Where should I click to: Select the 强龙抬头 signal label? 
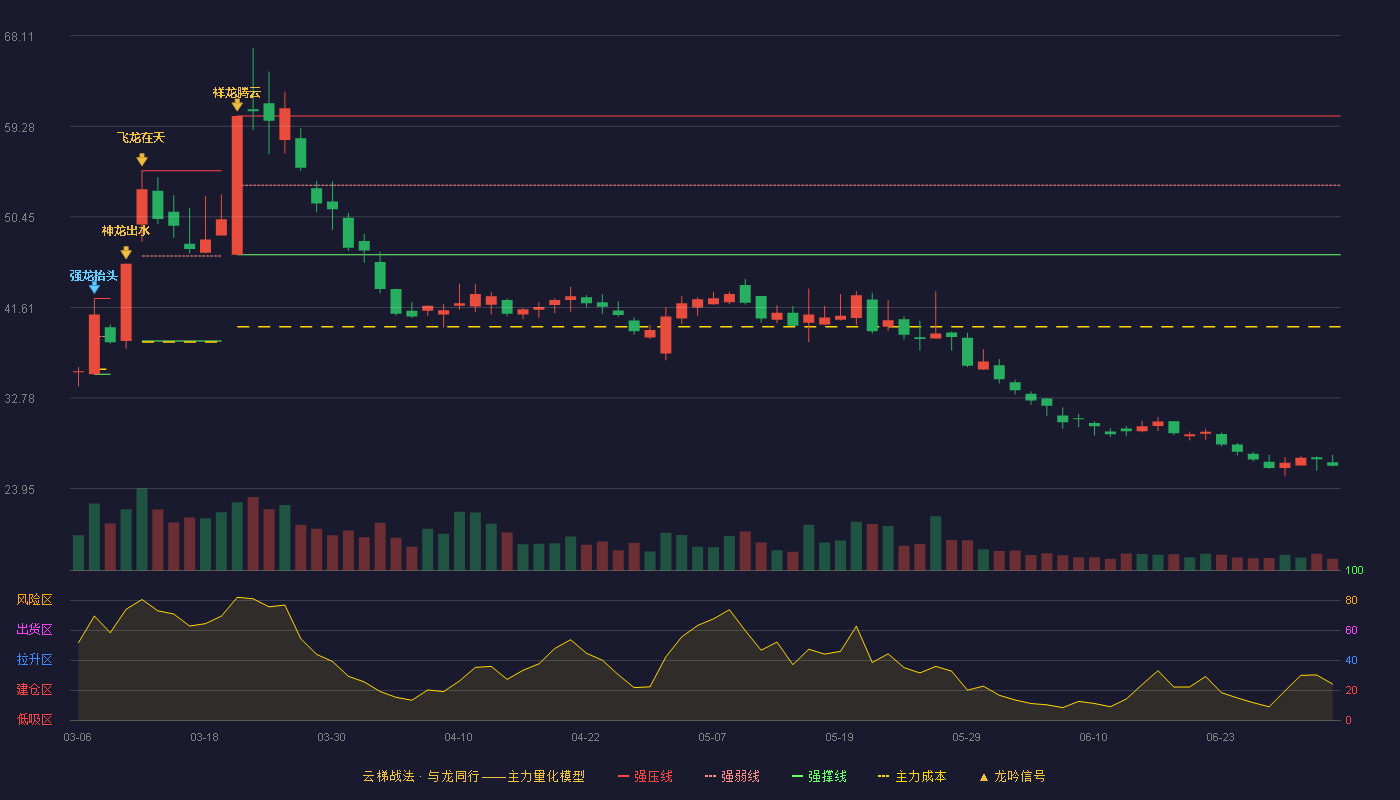tap(94, 275)
